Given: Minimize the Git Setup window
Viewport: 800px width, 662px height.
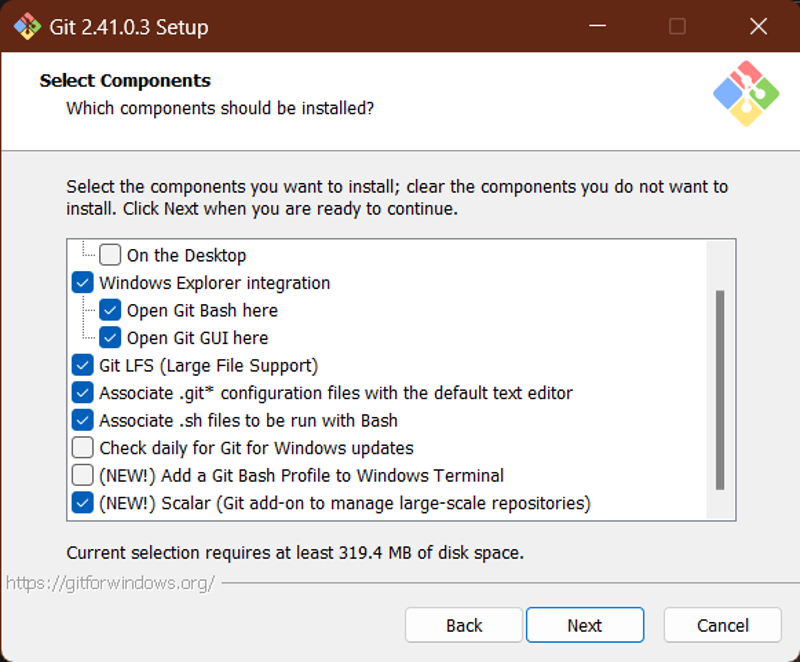Looking at the screenshot, I should pos(597,26).
